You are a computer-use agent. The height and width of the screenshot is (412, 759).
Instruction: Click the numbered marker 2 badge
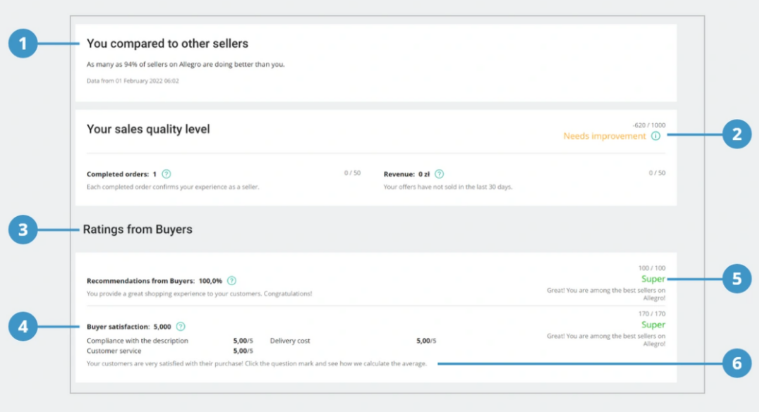tap(735, 136)
